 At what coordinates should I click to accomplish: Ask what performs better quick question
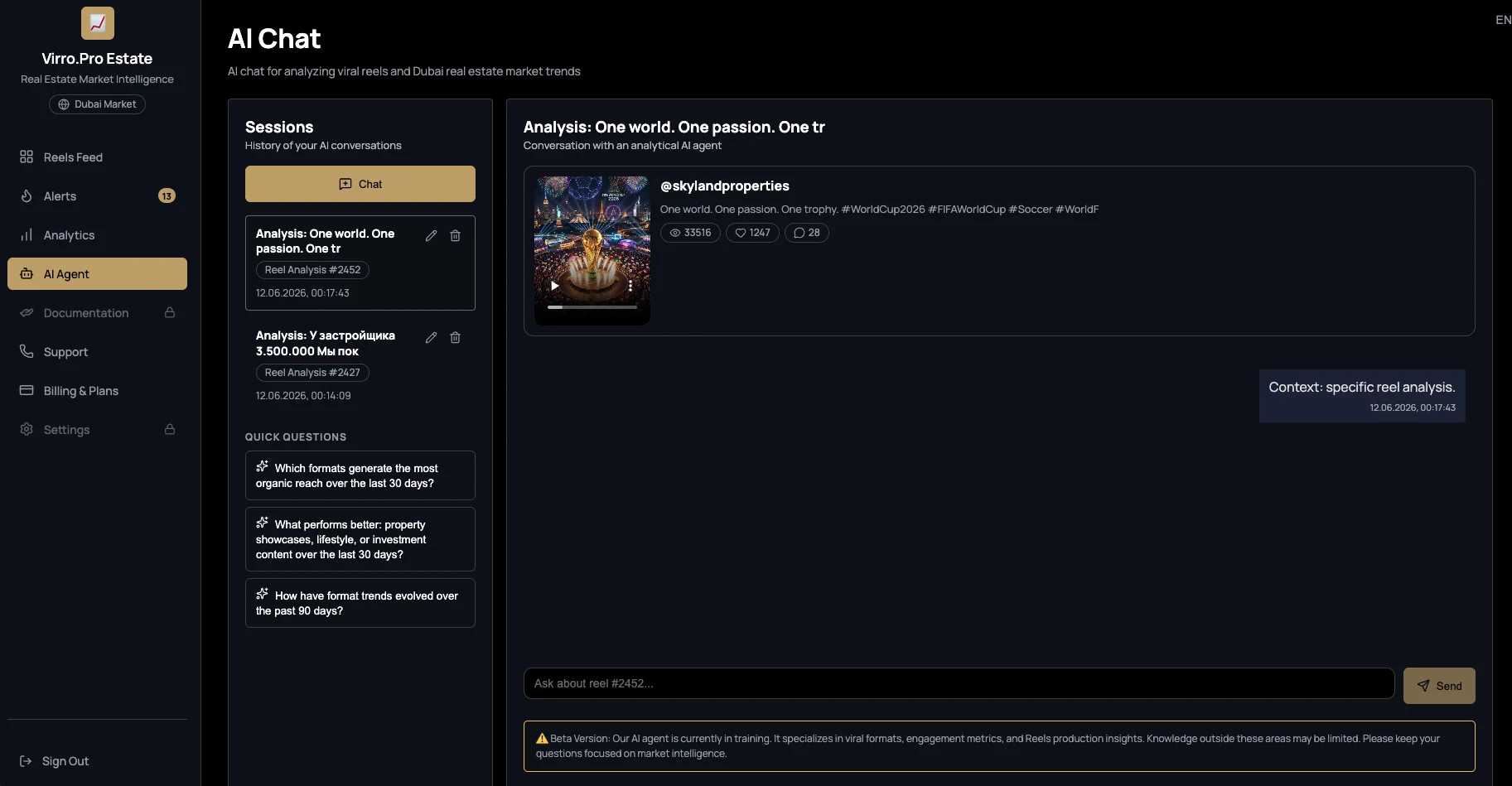pos(360,539)
